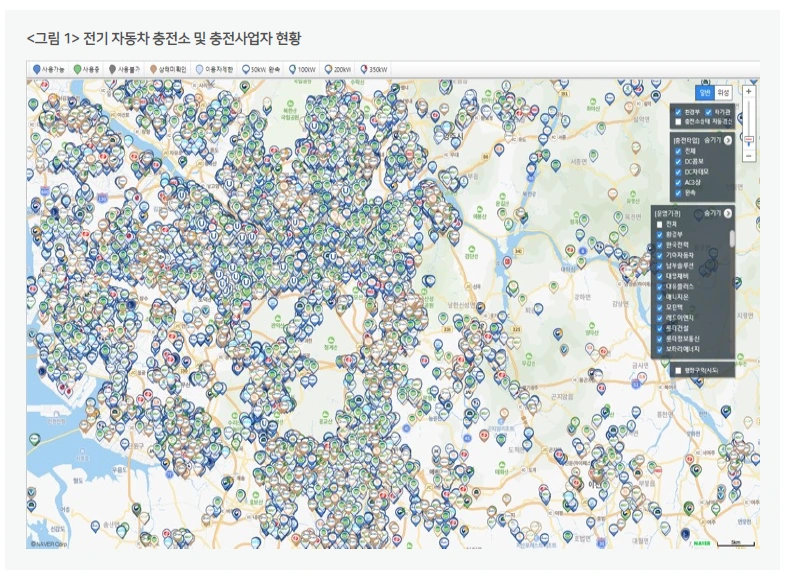Click the 이용자제한 light-blue pin legend icon
The width and height of the screenshot is (785, 577).
point(199,70)
